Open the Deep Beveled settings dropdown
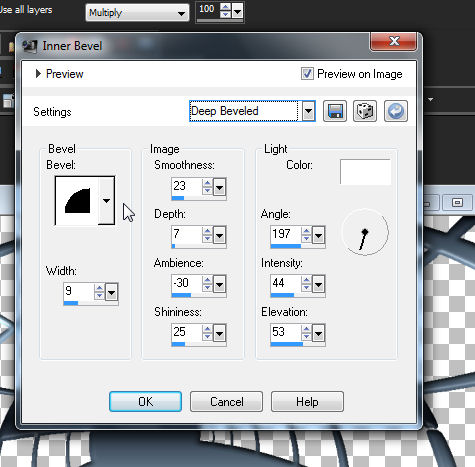This screenshot has height=467, width=475. [308, 111]
